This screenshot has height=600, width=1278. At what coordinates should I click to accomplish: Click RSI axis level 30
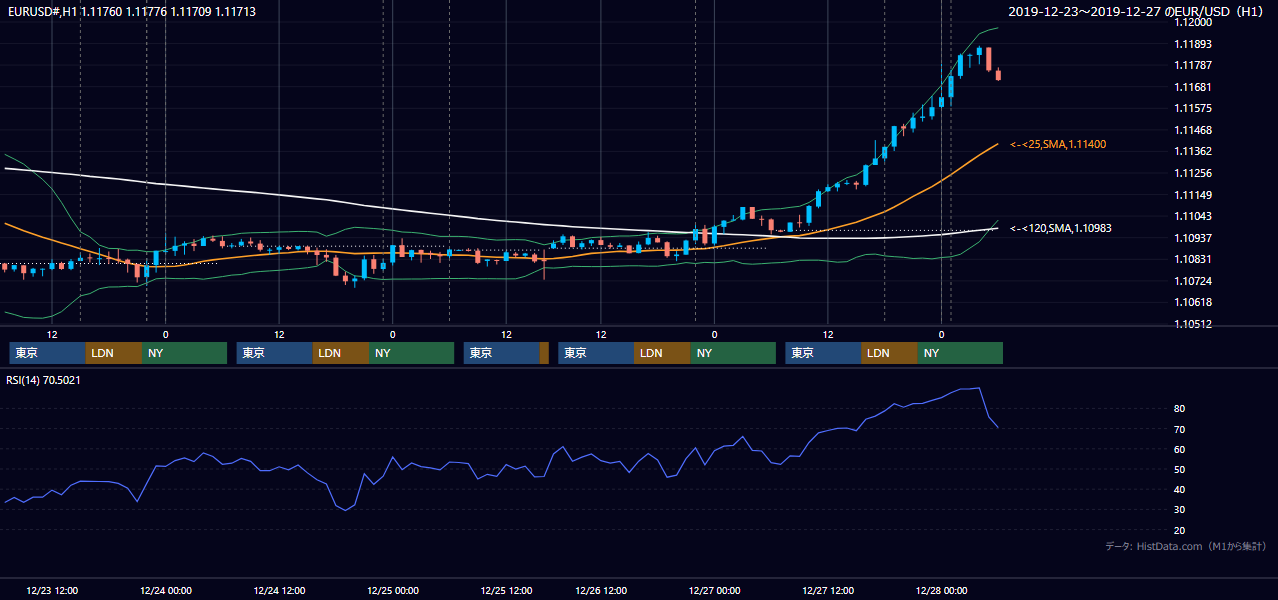tap(1180, 510)
